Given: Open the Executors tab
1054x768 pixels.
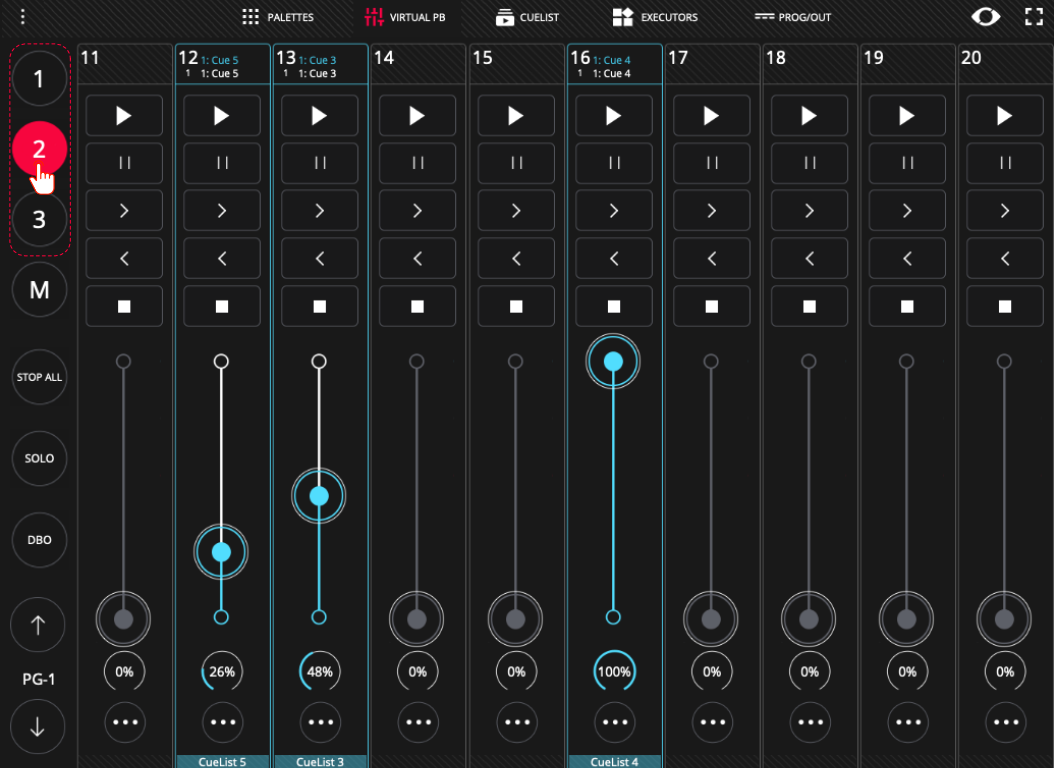Looking at the screenshot, I should 655,17.
